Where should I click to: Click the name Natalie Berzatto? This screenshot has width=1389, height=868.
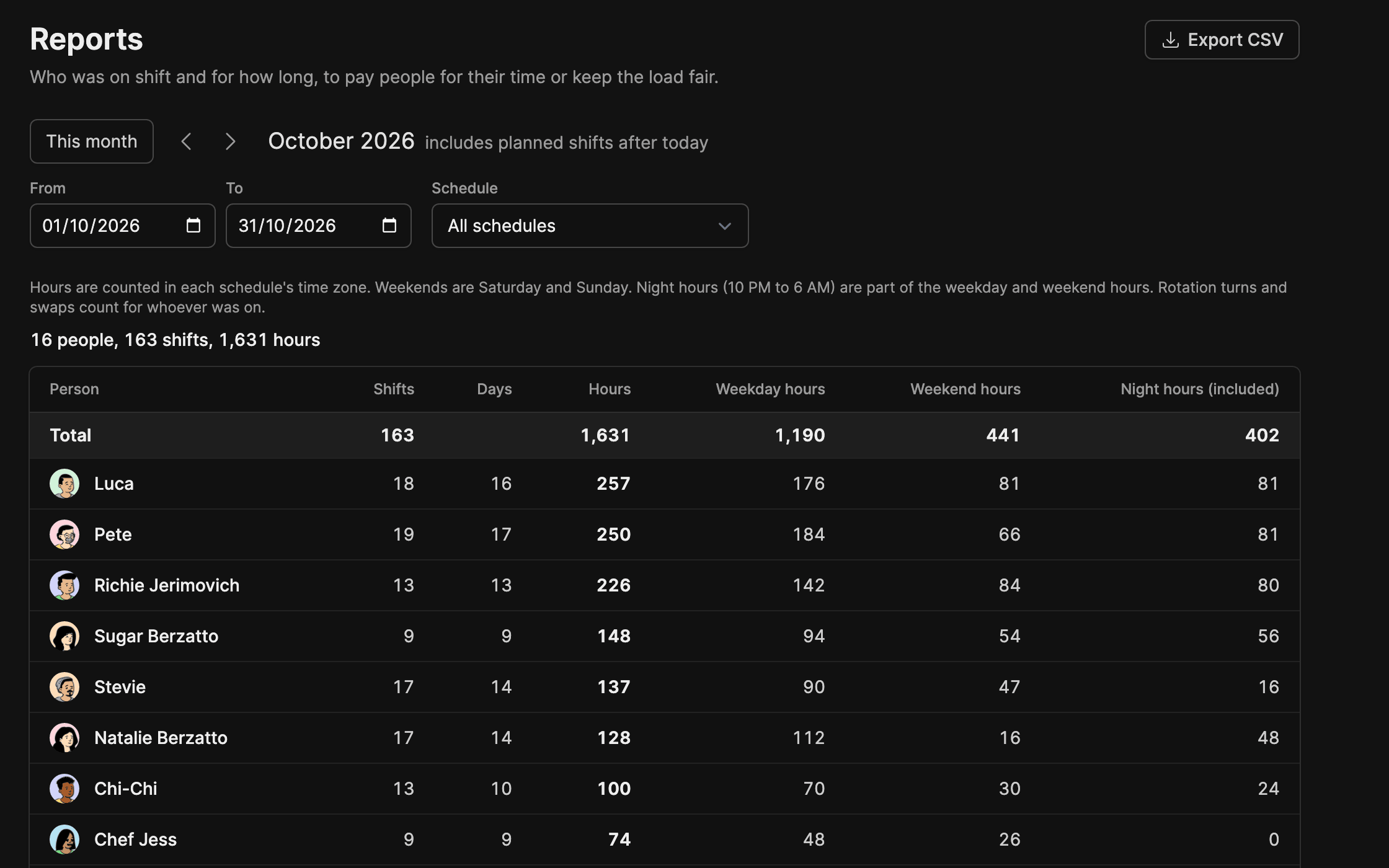click(161, 738)
